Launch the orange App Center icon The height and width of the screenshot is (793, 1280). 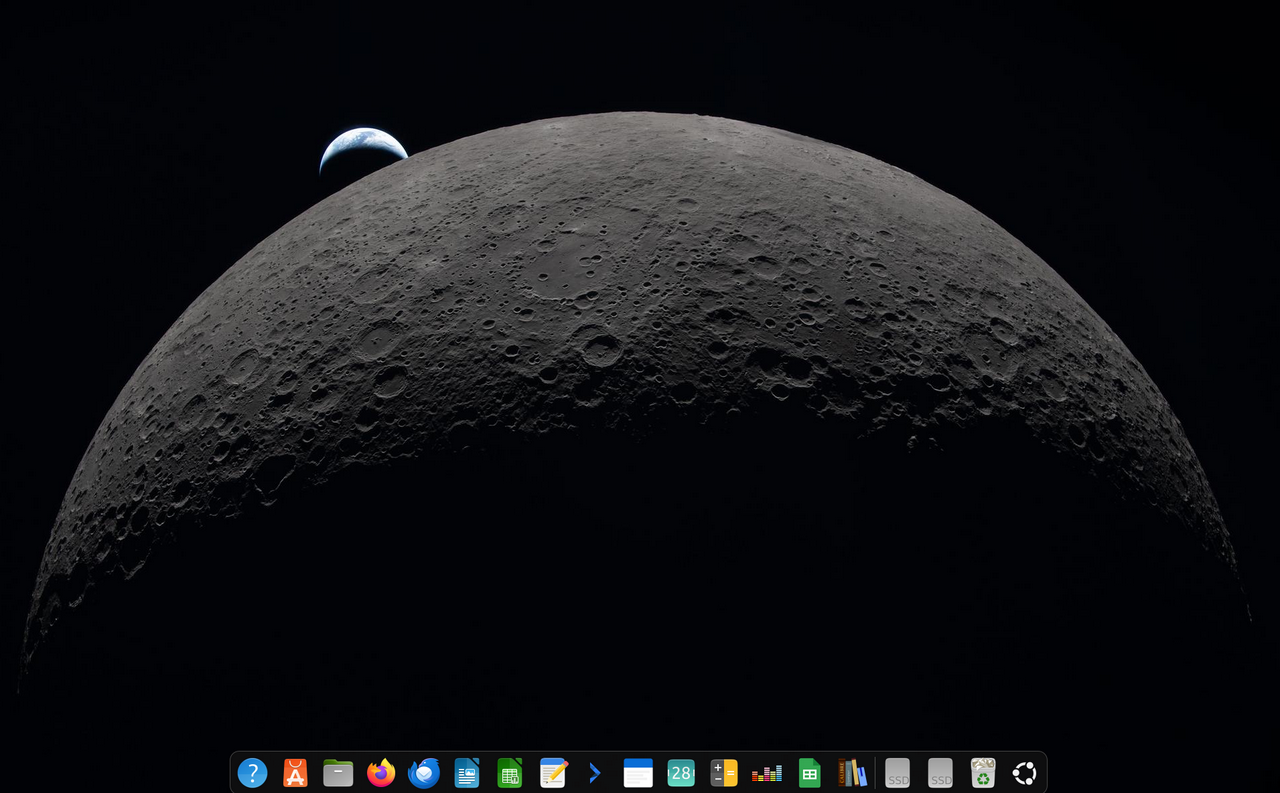(295, 773)
